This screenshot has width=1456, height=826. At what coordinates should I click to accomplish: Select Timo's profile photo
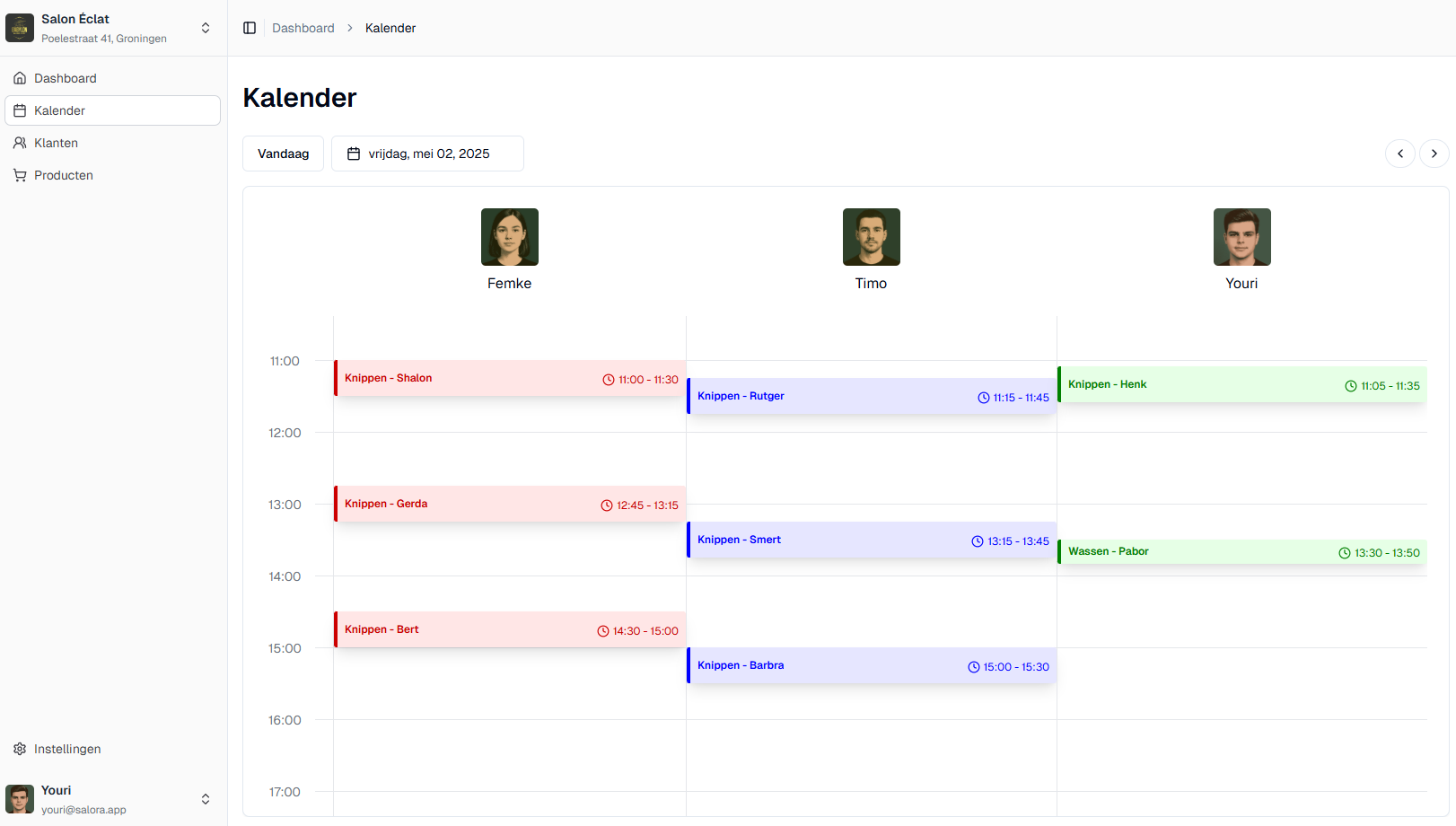pyautogui.click(x=871, y=237)
